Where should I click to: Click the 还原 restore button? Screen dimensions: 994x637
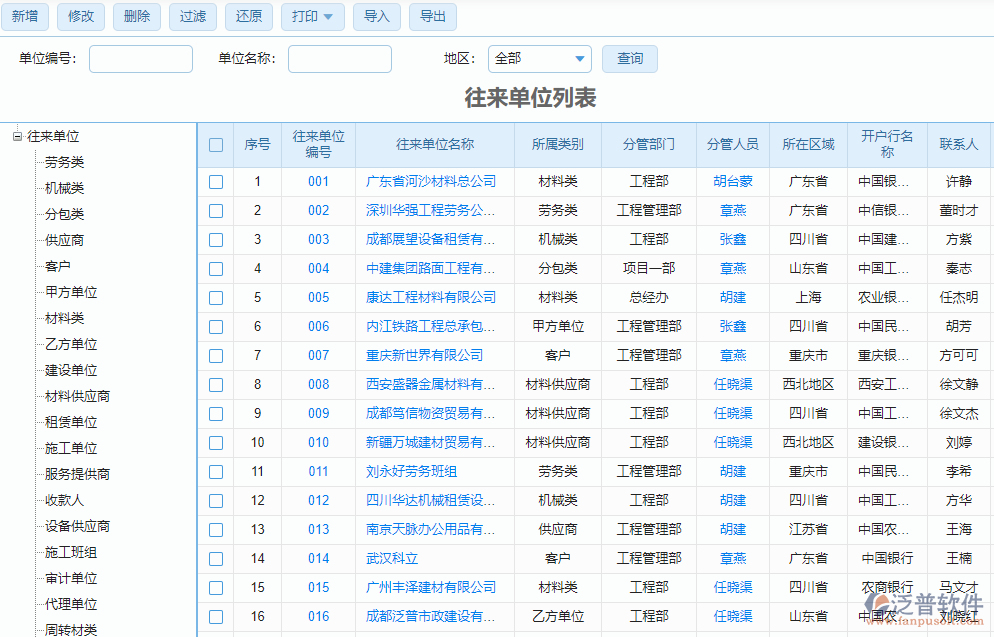(248, 17)
